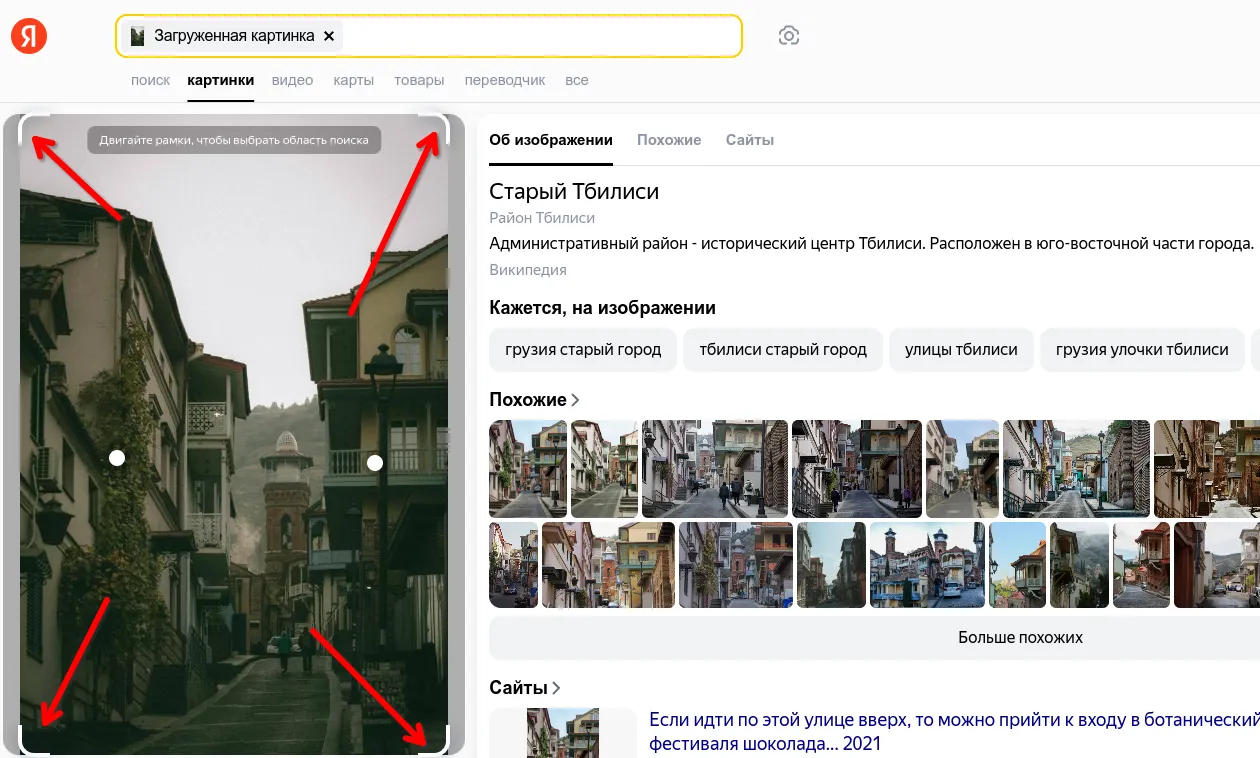Open first similar image thumbnail
Image resolution: width=1260 pixels, height=758 pixels.
click(528, 468)
